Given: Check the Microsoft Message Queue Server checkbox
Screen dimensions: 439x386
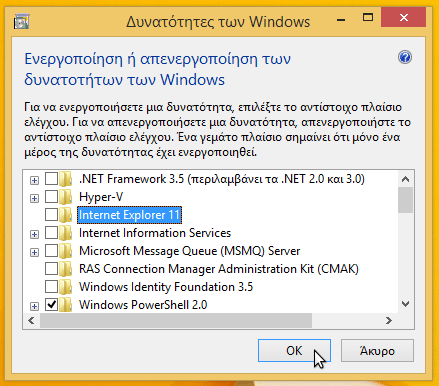Looking at the screenshot, I should pos(51,251).
